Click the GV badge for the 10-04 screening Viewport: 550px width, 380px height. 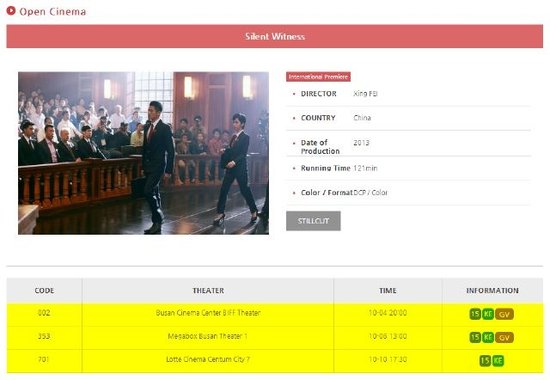[x=504, y=314]
